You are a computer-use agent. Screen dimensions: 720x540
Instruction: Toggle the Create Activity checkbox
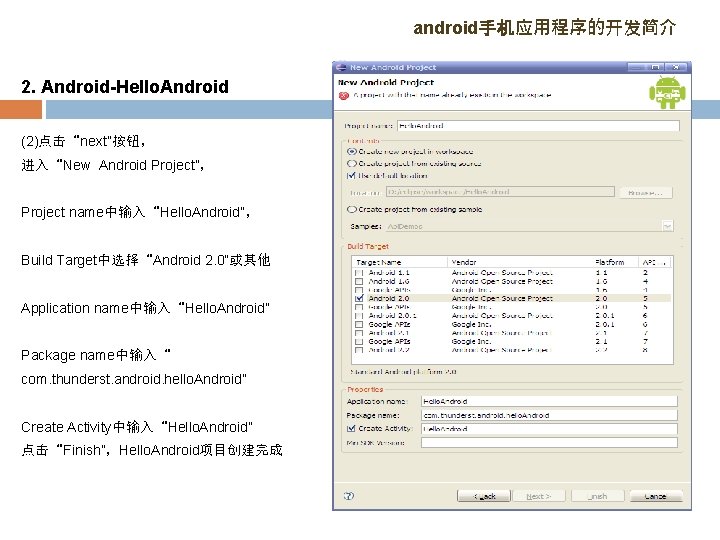[351, 428]
